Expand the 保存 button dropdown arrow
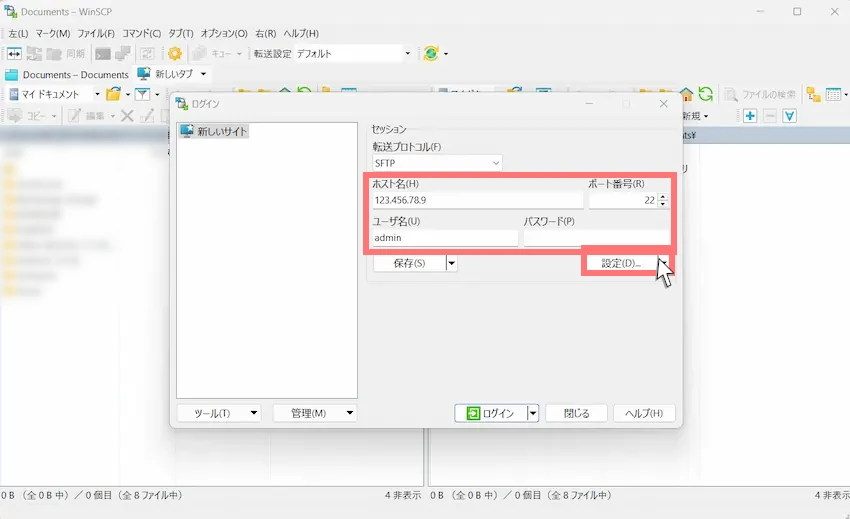 tap(451, 263)
